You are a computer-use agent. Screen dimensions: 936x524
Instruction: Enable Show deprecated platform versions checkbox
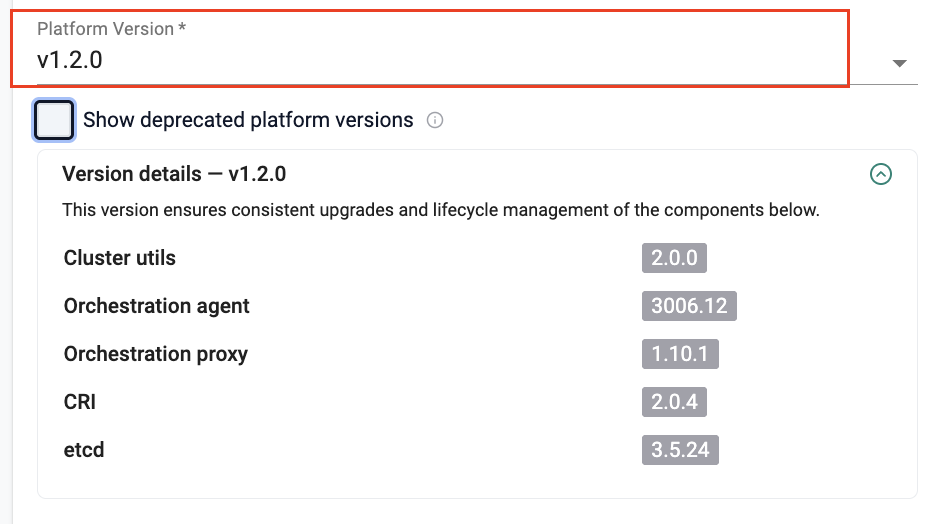(x=54, y=120)
